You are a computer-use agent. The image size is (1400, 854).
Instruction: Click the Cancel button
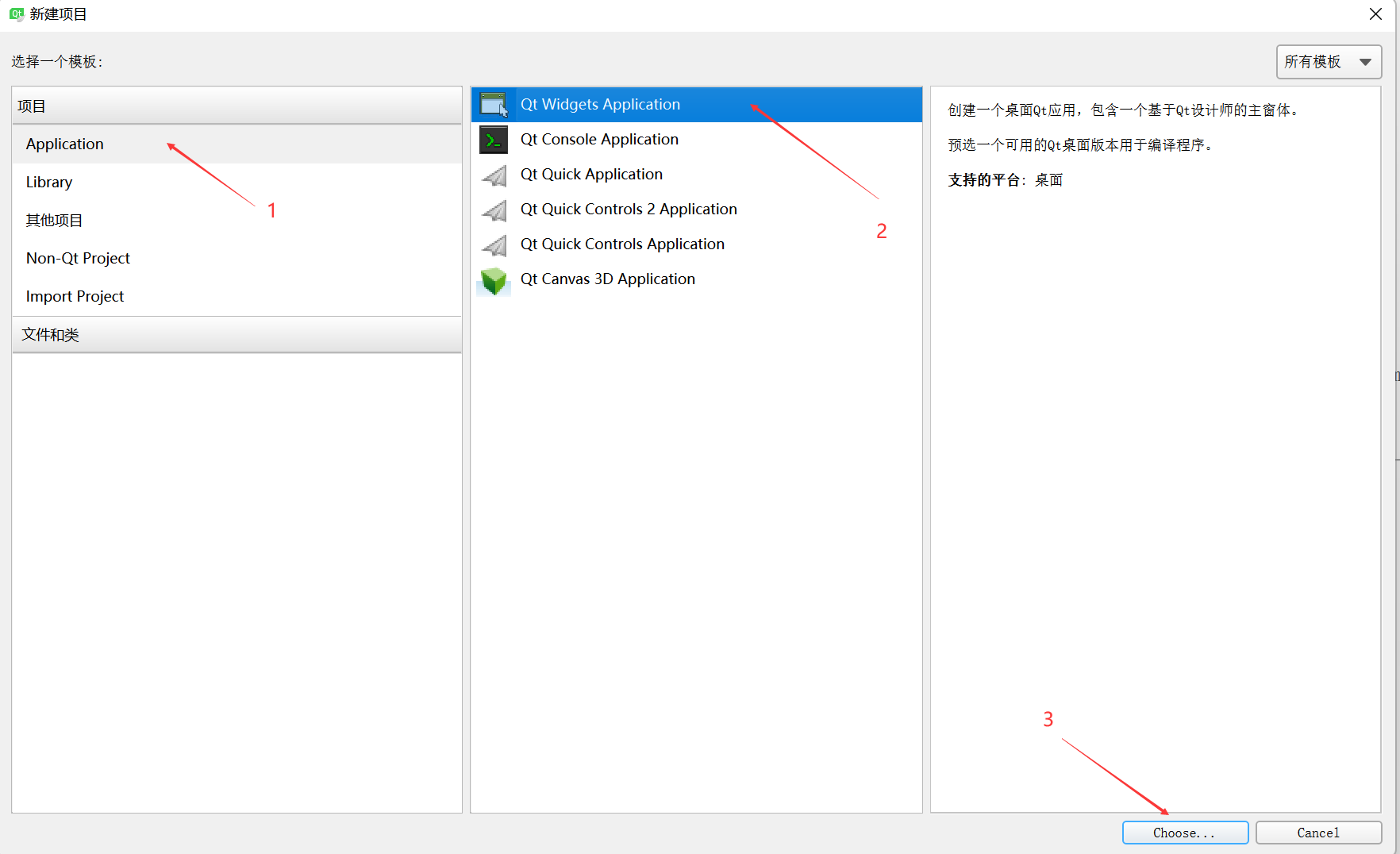pyautogui.click(x=1318, y=833)
